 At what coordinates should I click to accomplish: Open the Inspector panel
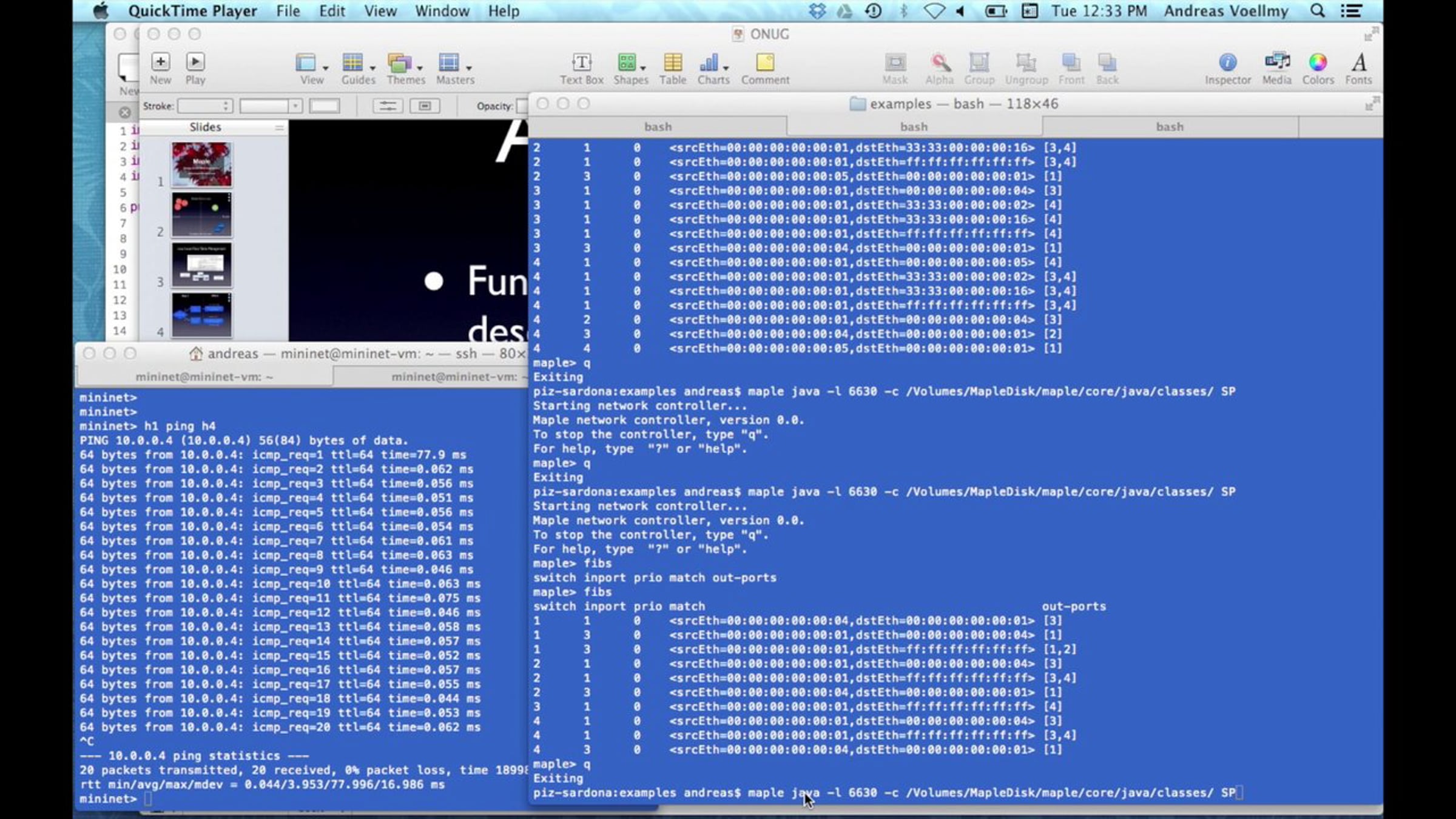tap(1227, 62)
